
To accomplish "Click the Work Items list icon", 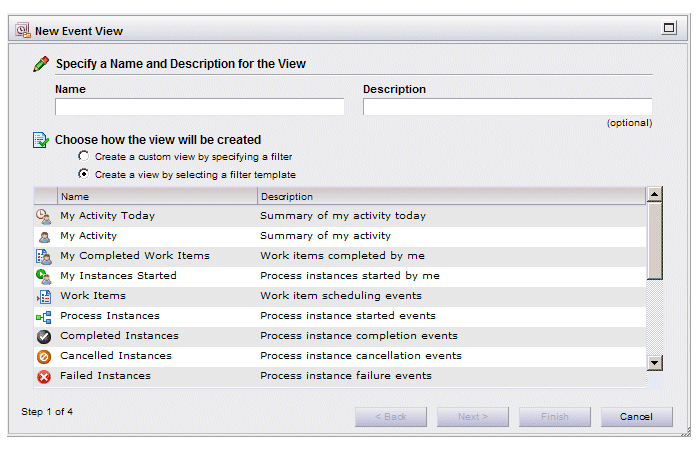I will 44,296.
